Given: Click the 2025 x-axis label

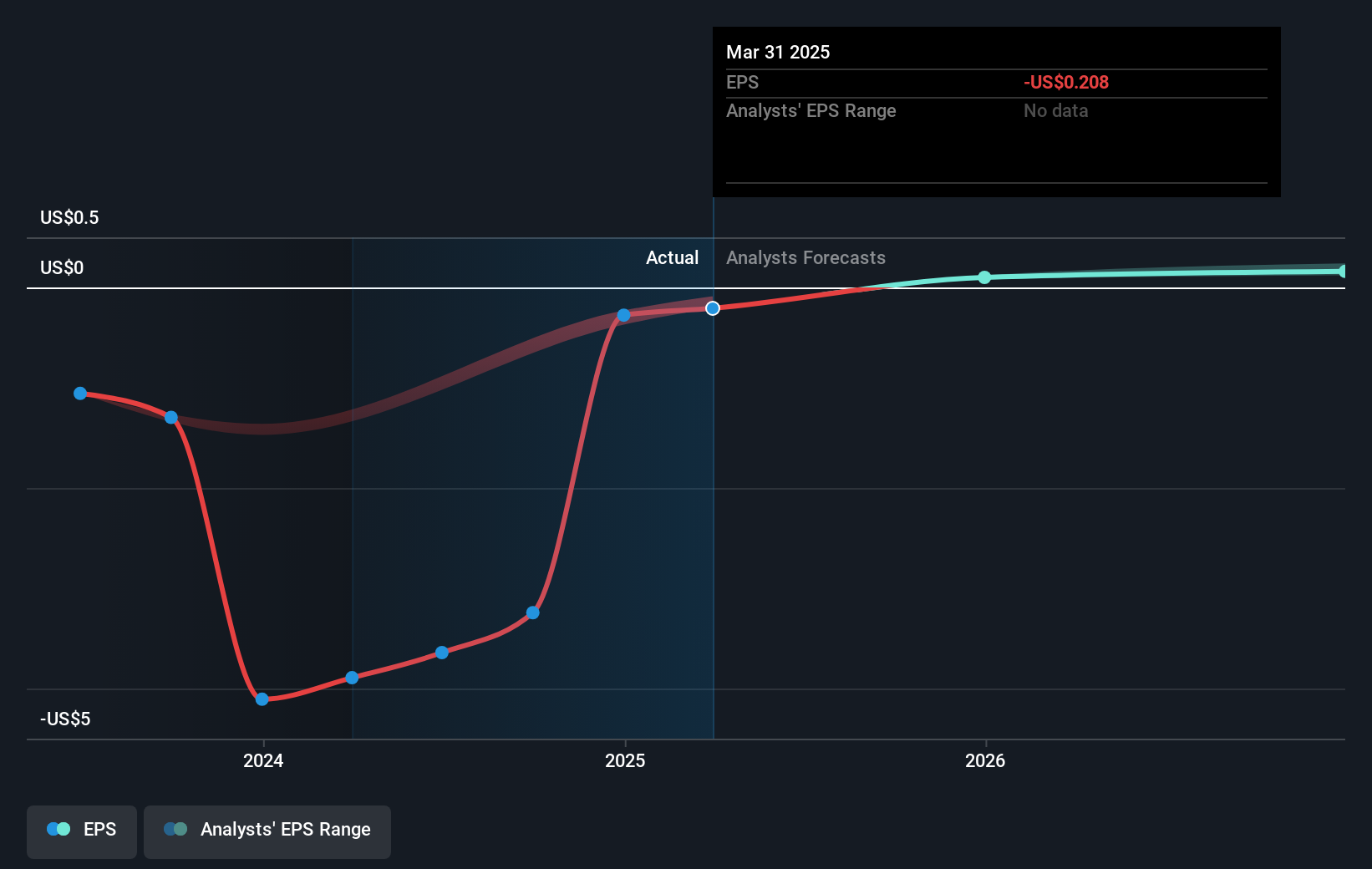Looking at the screenshot, I should click(x=625, y=760).
